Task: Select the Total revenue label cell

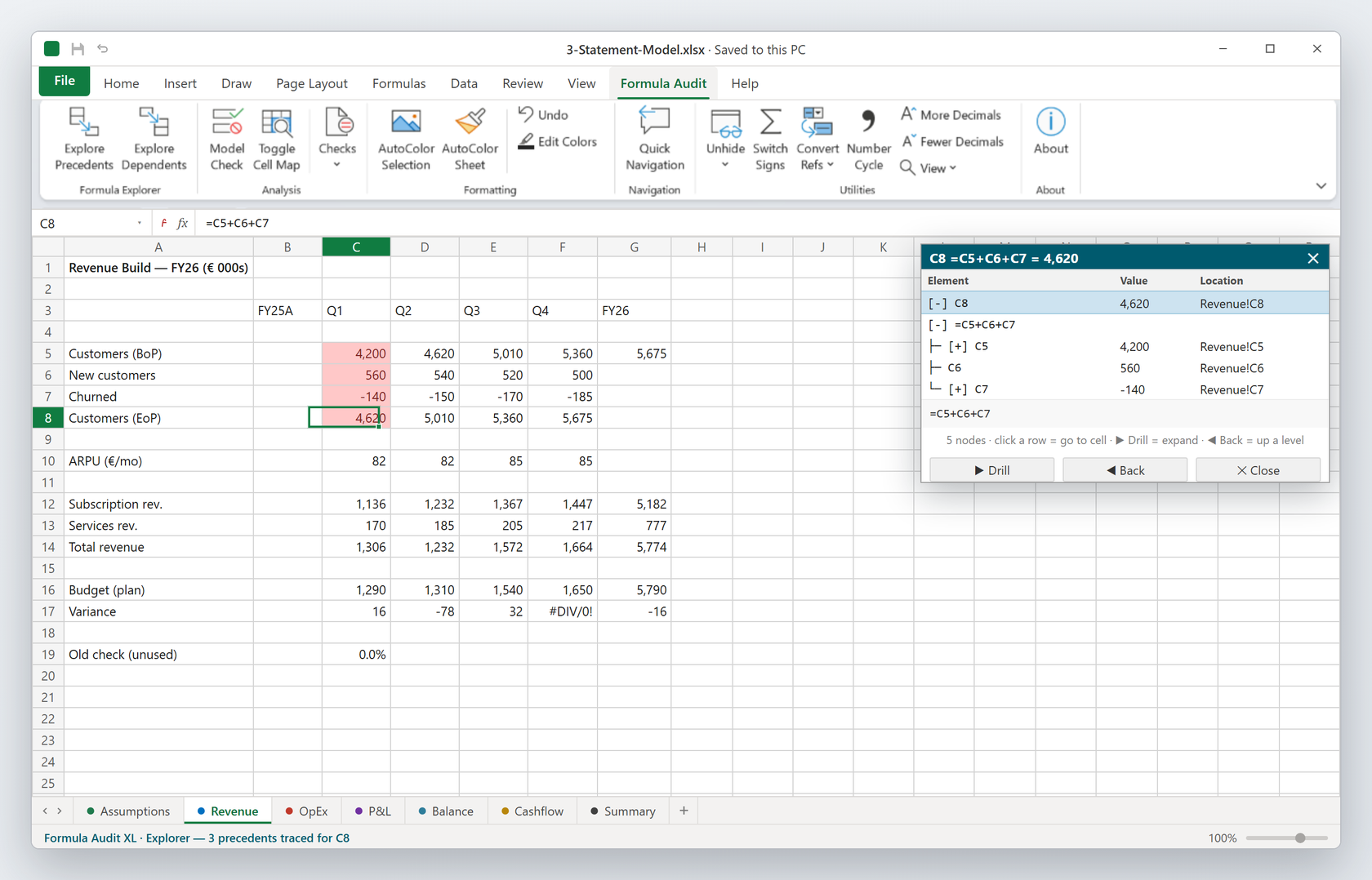Action: click(158, 547)
